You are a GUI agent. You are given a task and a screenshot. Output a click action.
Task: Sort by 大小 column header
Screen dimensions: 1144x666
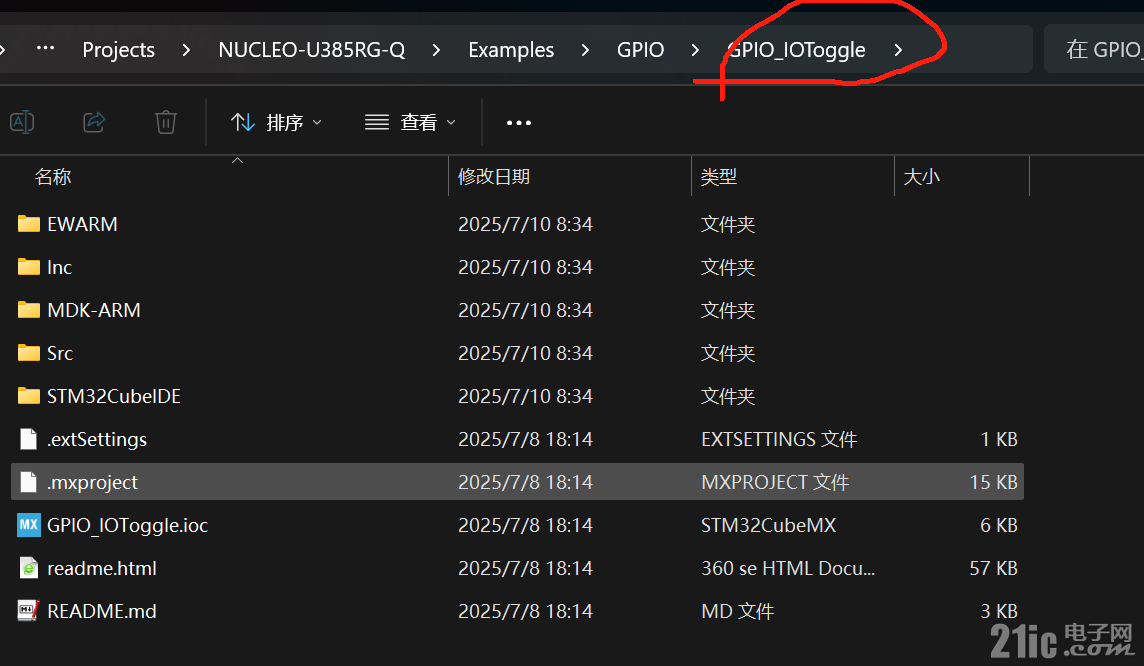921,177
